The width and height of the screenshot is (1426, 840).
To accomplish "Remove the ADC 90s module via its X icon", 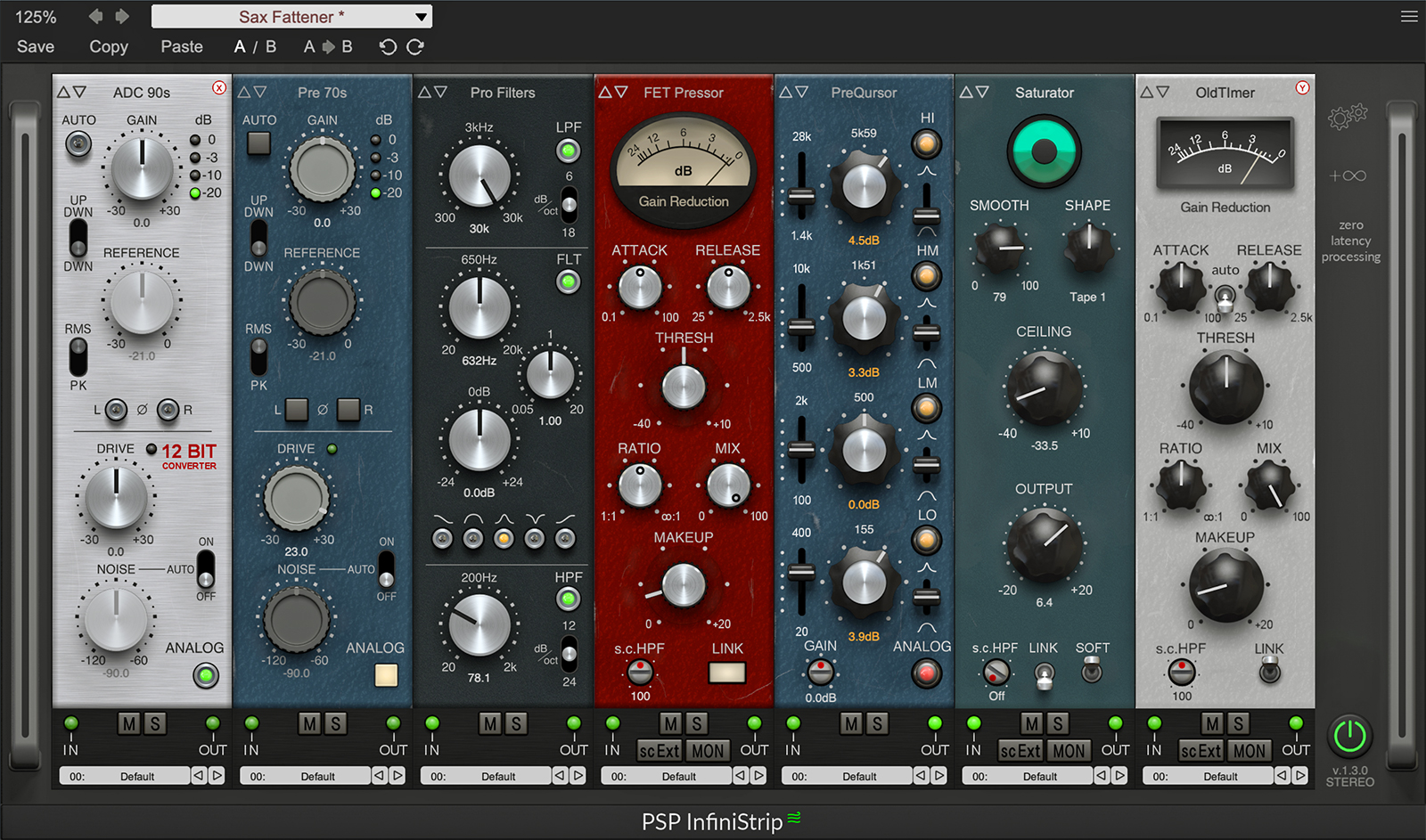I will click(219, 87).
